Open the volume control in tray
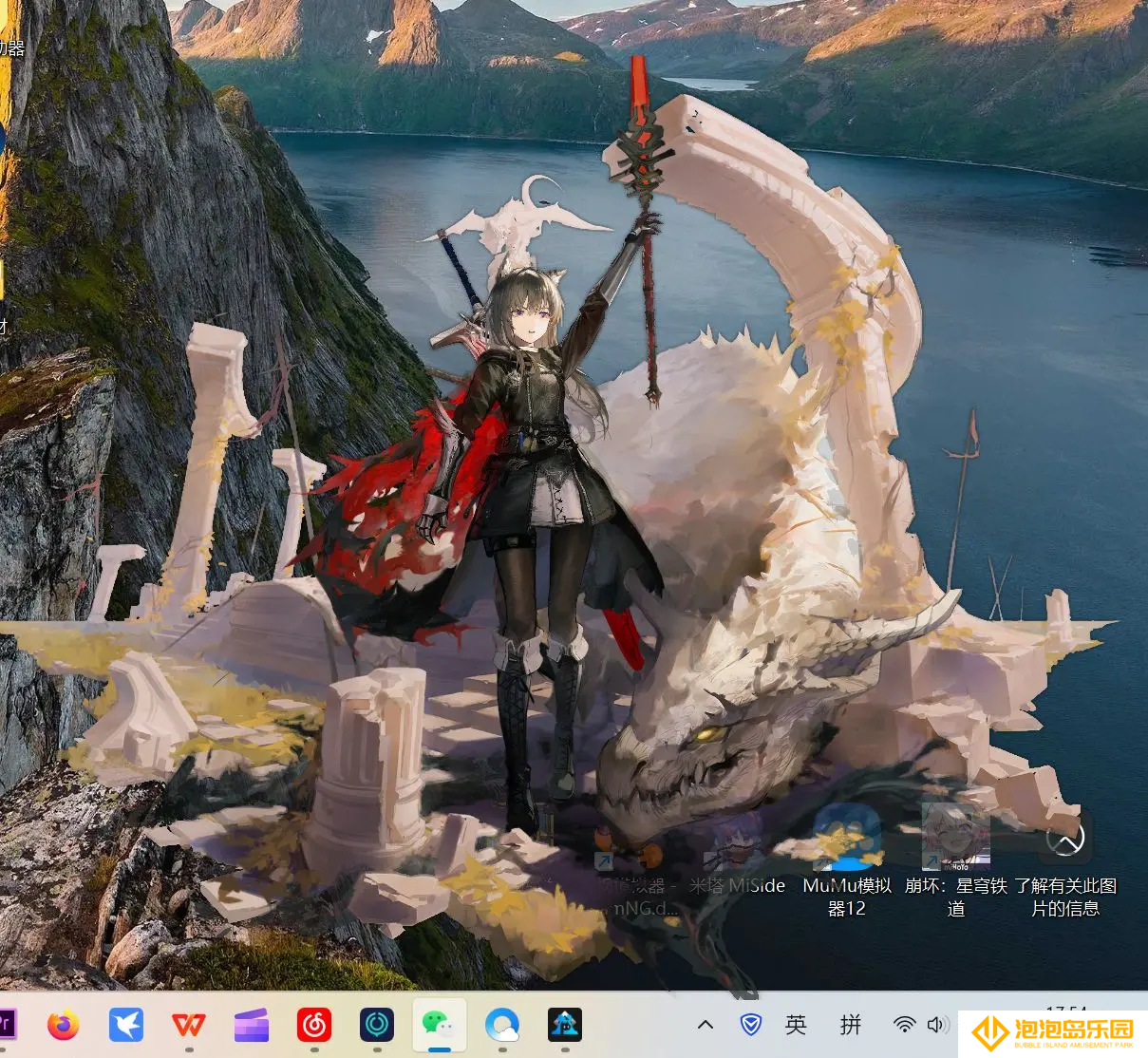The height and width of the screenshot is (1058, 1148). tap(937, 1024)
